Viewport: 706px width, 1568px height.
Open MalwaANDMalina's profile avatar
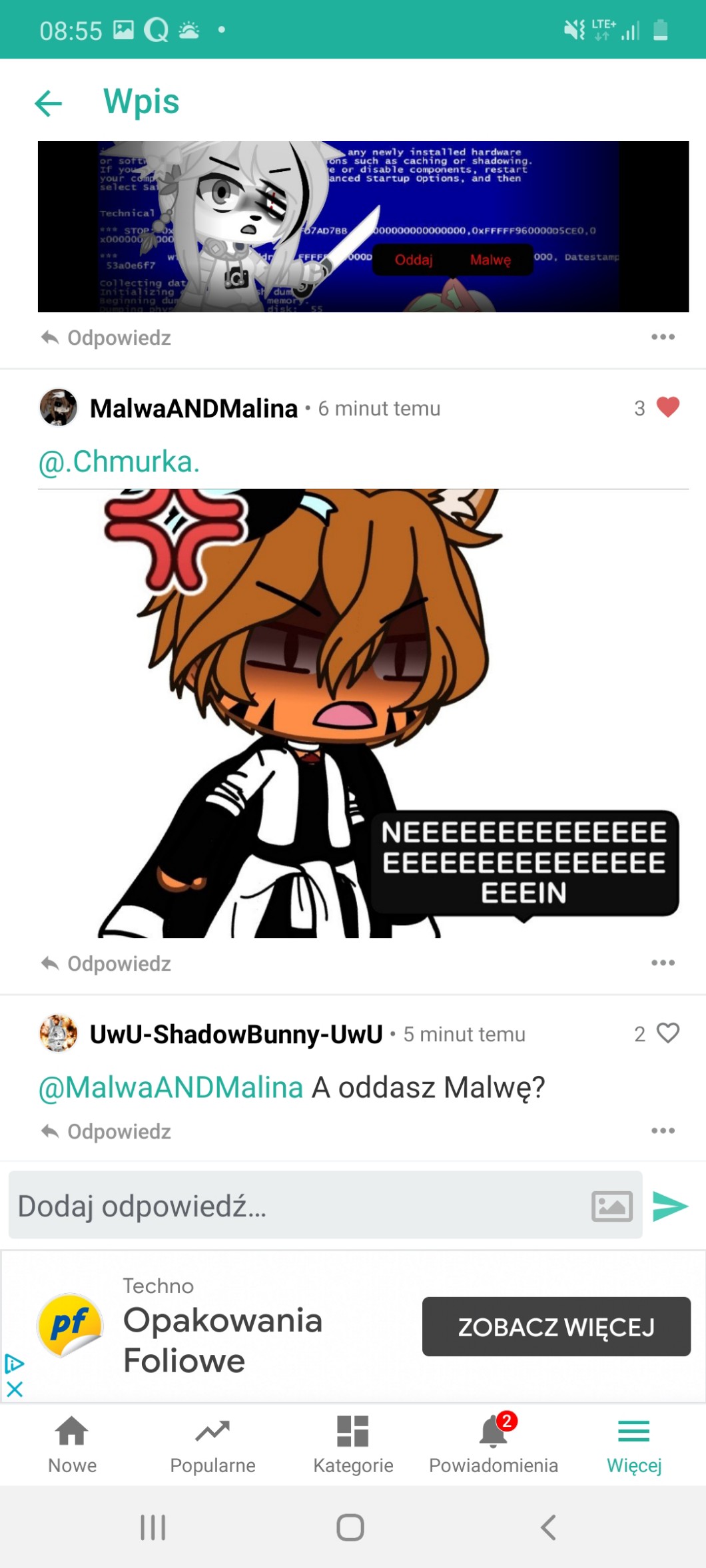59,407
